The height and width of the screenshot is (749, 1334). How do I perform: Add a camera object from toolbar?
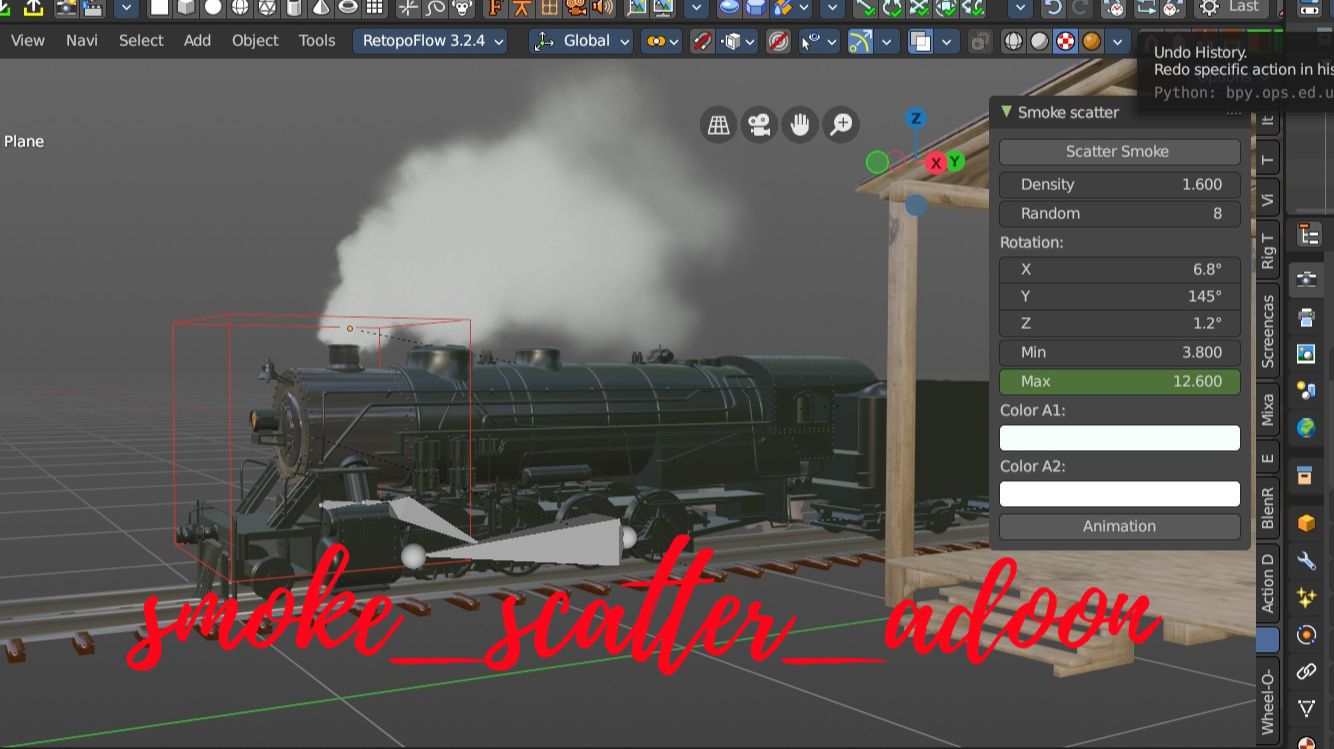tap(576, 8)
